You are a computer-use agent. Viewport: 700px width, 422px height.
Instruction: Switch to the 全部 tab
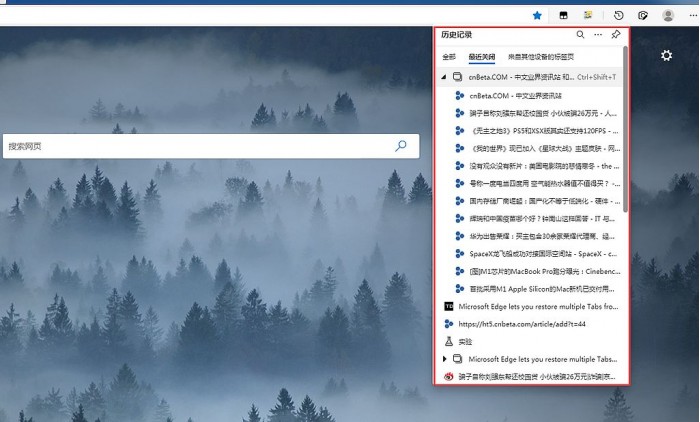coord(449,57)
